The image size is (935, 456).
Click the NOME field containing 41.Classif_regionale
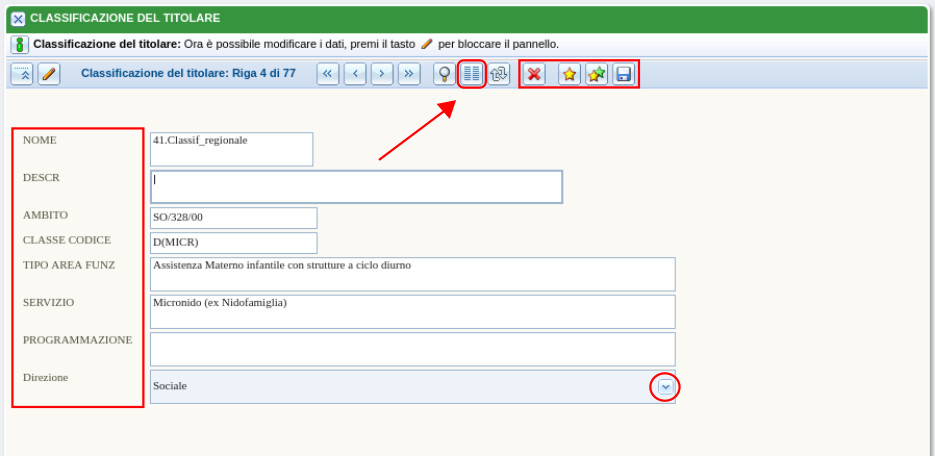[231, 149]
